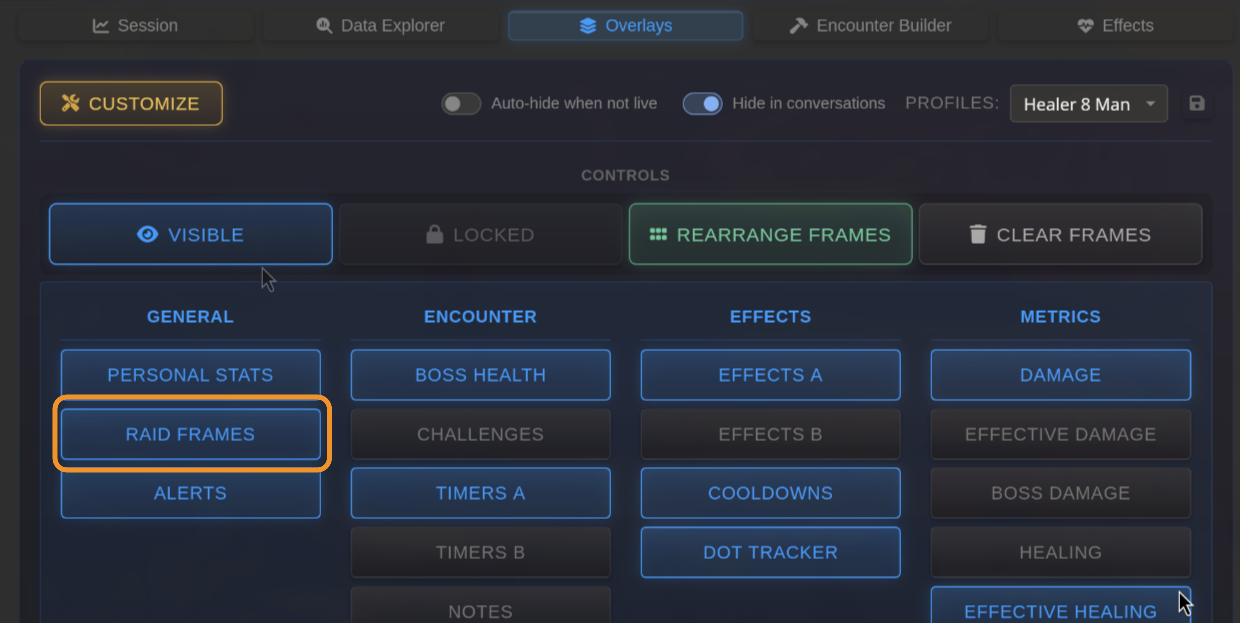The width and height of the screenshot is (1240, 623).
Task: Enable the Challenges overlay button
Action: 480,434
